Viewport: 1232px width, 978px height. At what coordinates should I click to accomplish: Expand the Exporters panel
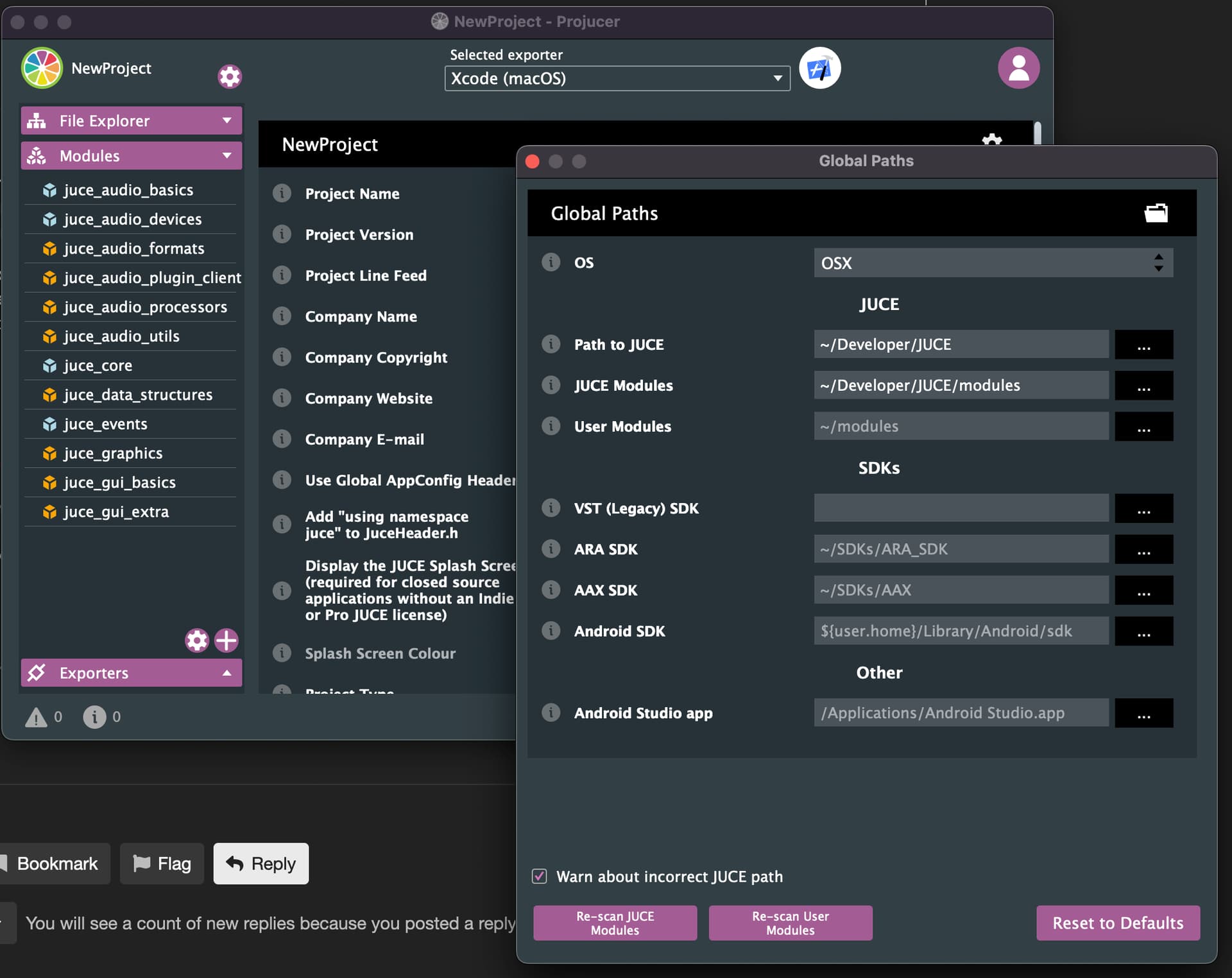point(132,673)
